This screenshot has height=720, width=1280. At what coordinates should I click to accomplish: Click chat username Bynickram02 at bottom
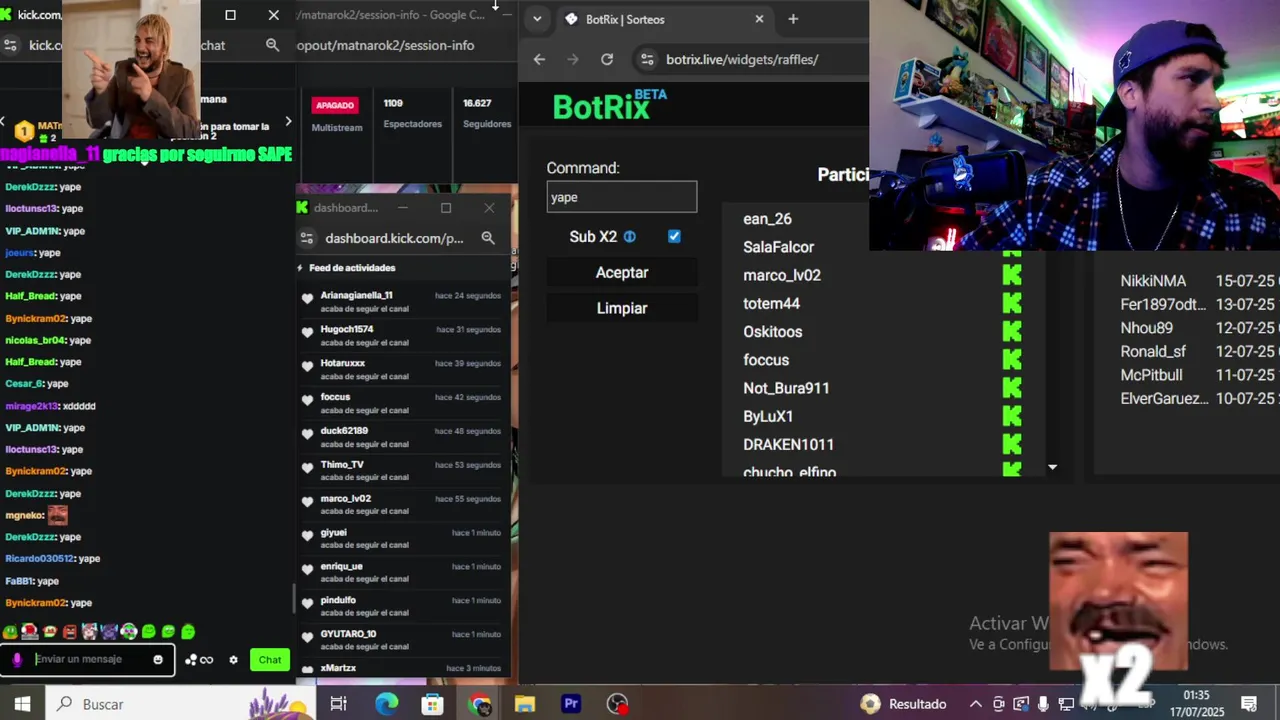coord(35,603)
